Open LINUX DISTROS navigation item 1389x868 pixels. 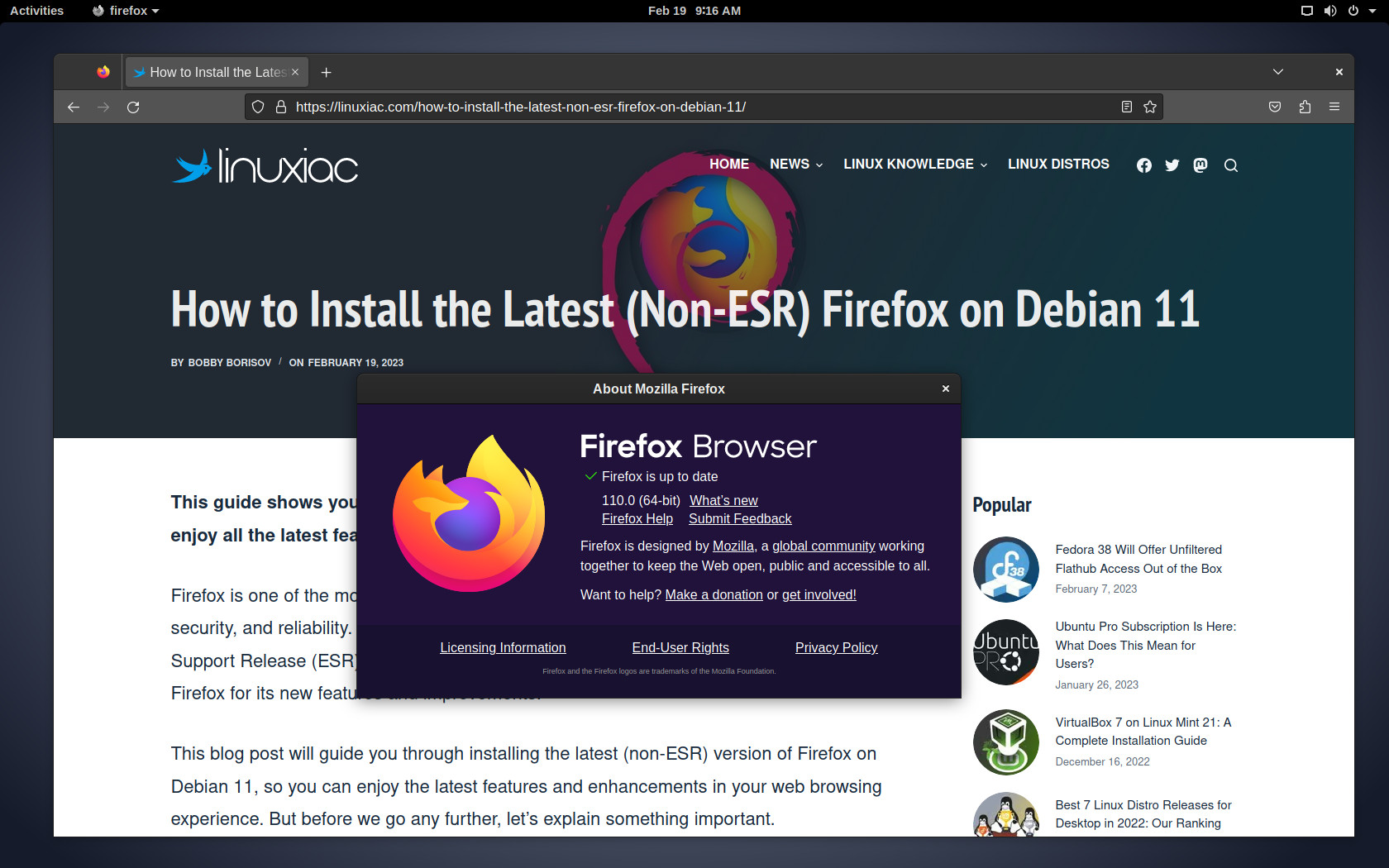1058,165
